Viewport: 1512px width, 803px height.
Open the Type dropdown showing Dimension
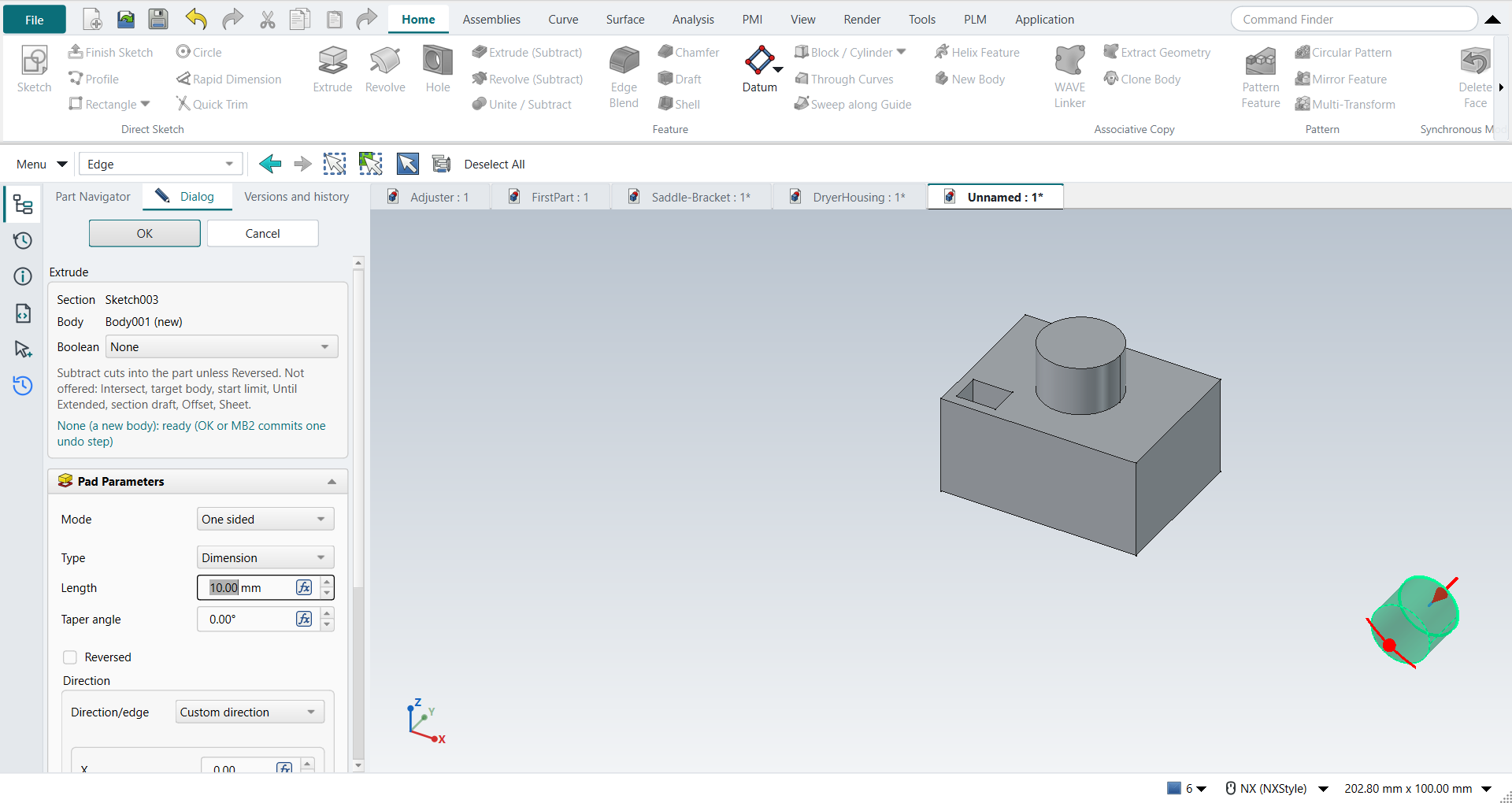pos(265,558)
